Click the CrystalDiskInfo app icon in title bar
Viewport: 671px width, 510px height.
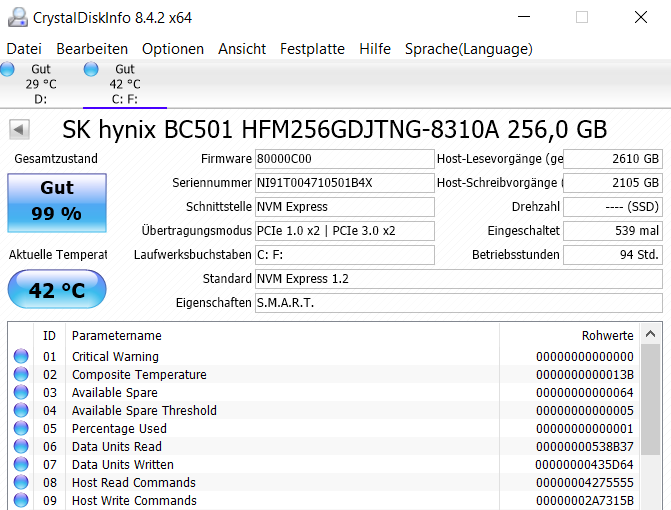point(18,18)
